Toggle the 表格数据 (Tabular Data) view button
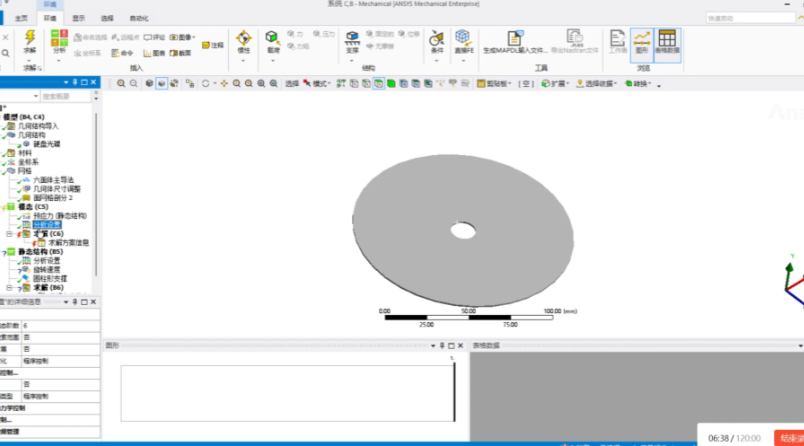The height and width of the screenshot is (446, 804). coord(667,41)
